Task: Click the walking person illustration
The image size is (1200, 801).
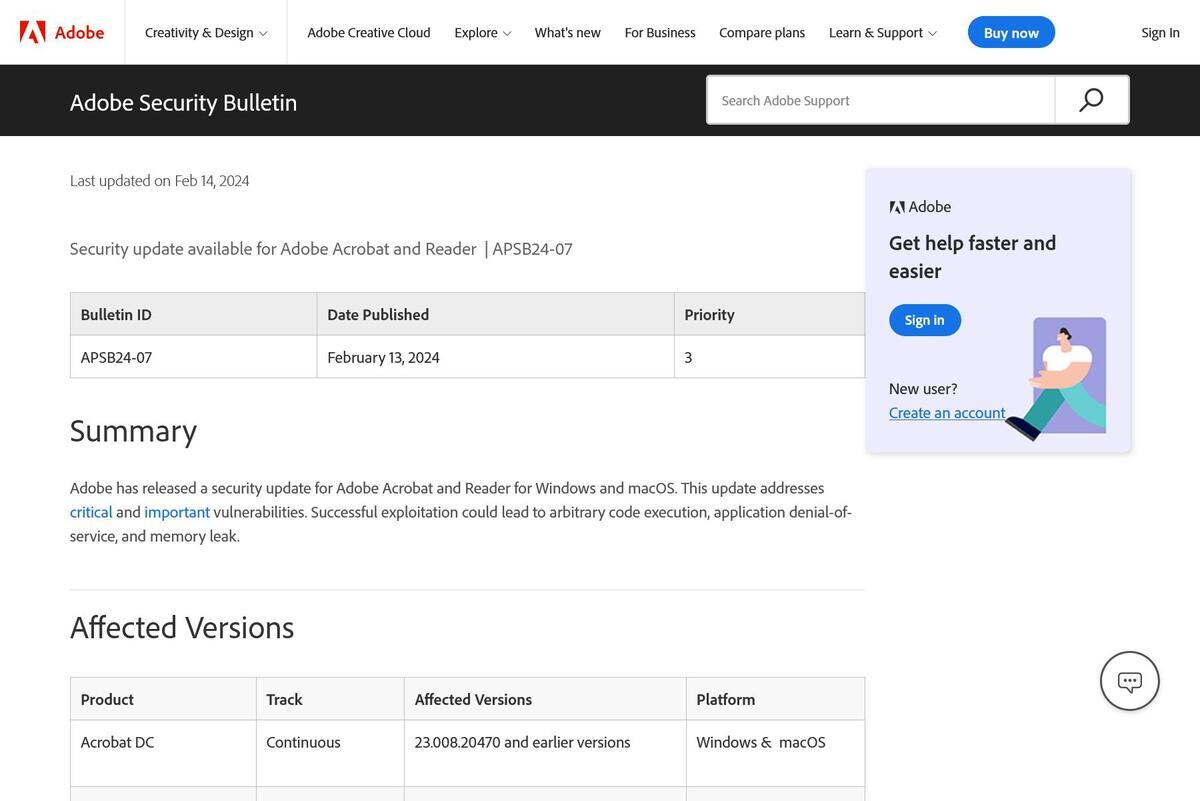Action: [1056, 378]
